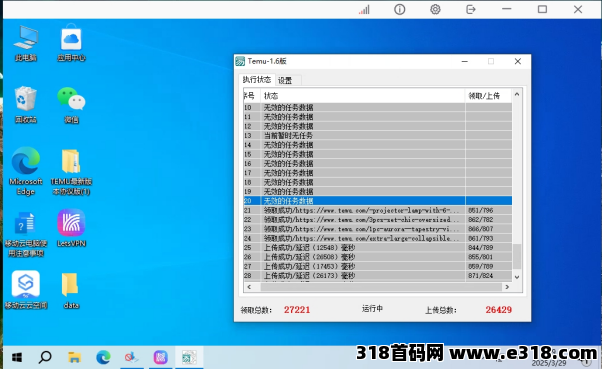Select the data folder on the desktop
Screen dimensions: 602x370
(71, 291)
